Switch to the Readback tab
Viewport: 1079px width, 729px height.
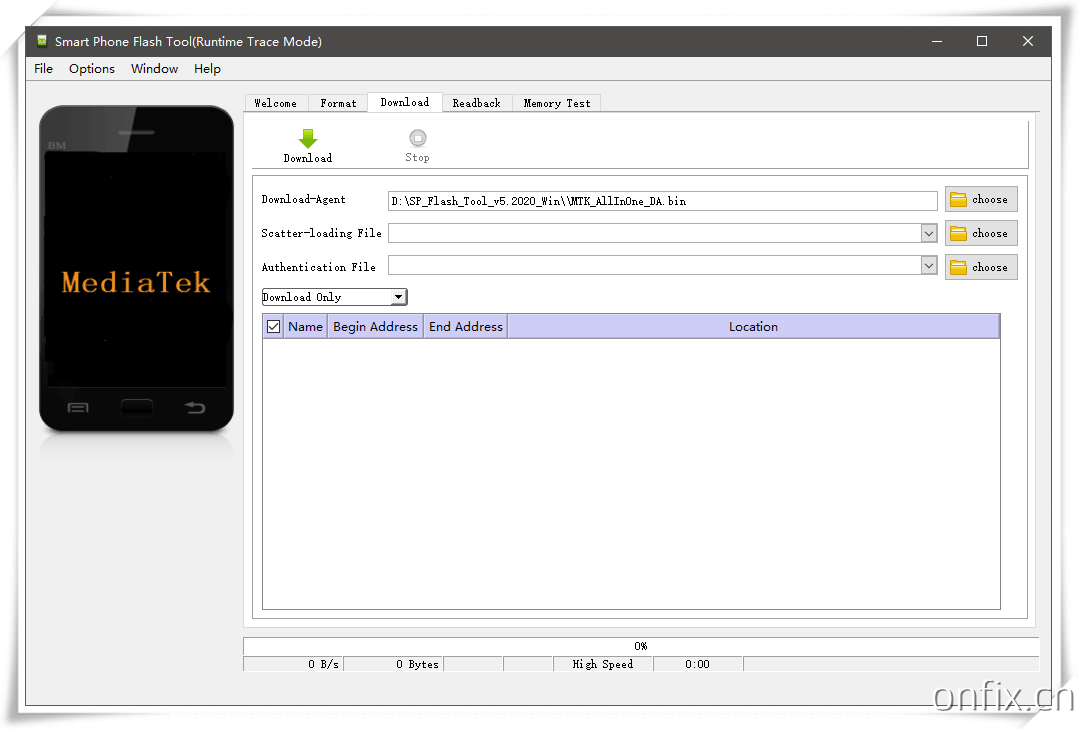pos(477,102)
